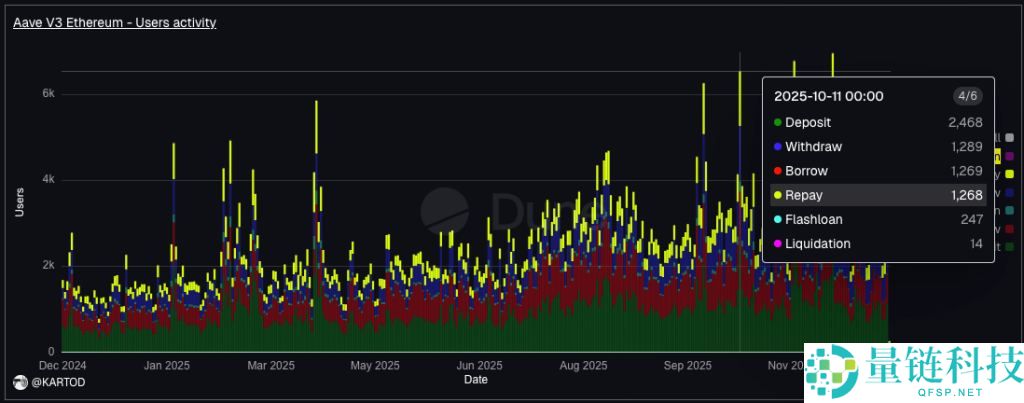1024x403 pixels.
Task: Click the dark green legend swatch at the right edge
Action: click(x=1008, y=246)
